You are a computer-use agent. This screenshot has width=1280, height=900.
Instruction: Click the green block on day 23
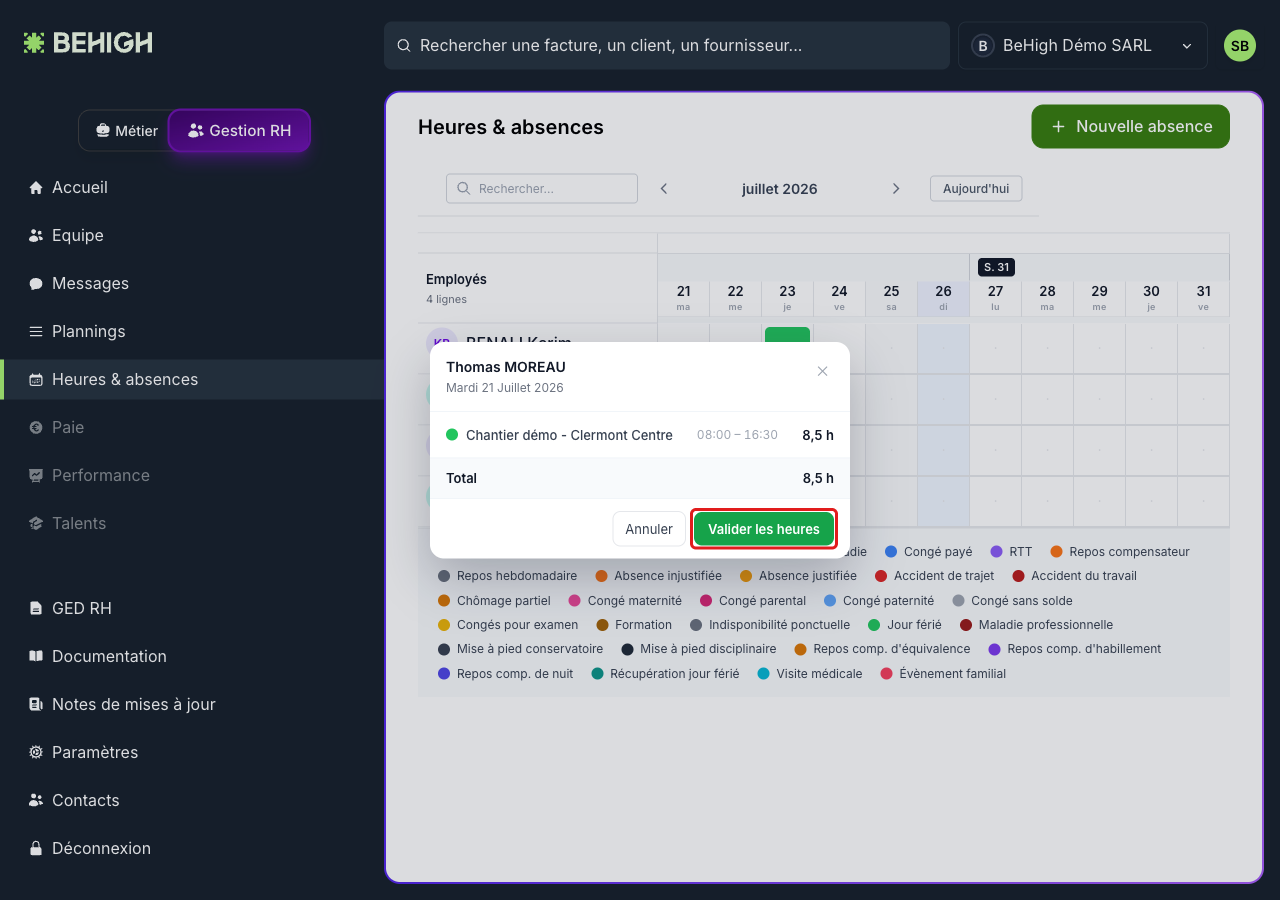click(x=787, y=335)
